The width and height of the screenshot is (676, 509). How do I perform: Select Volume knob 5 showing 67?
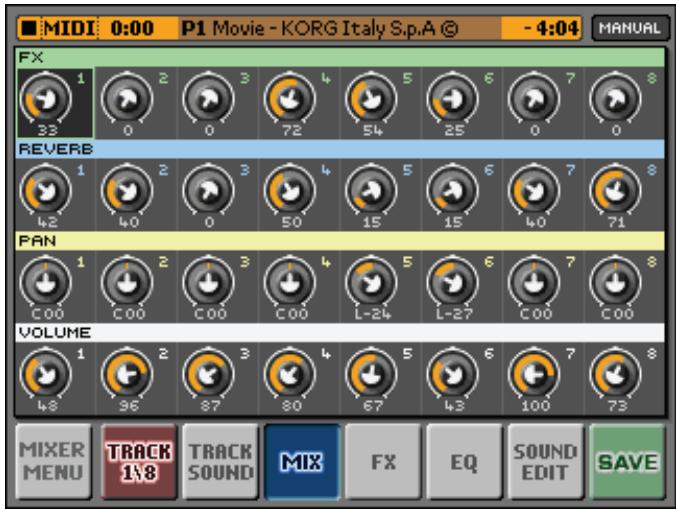[x=372, y=374]
